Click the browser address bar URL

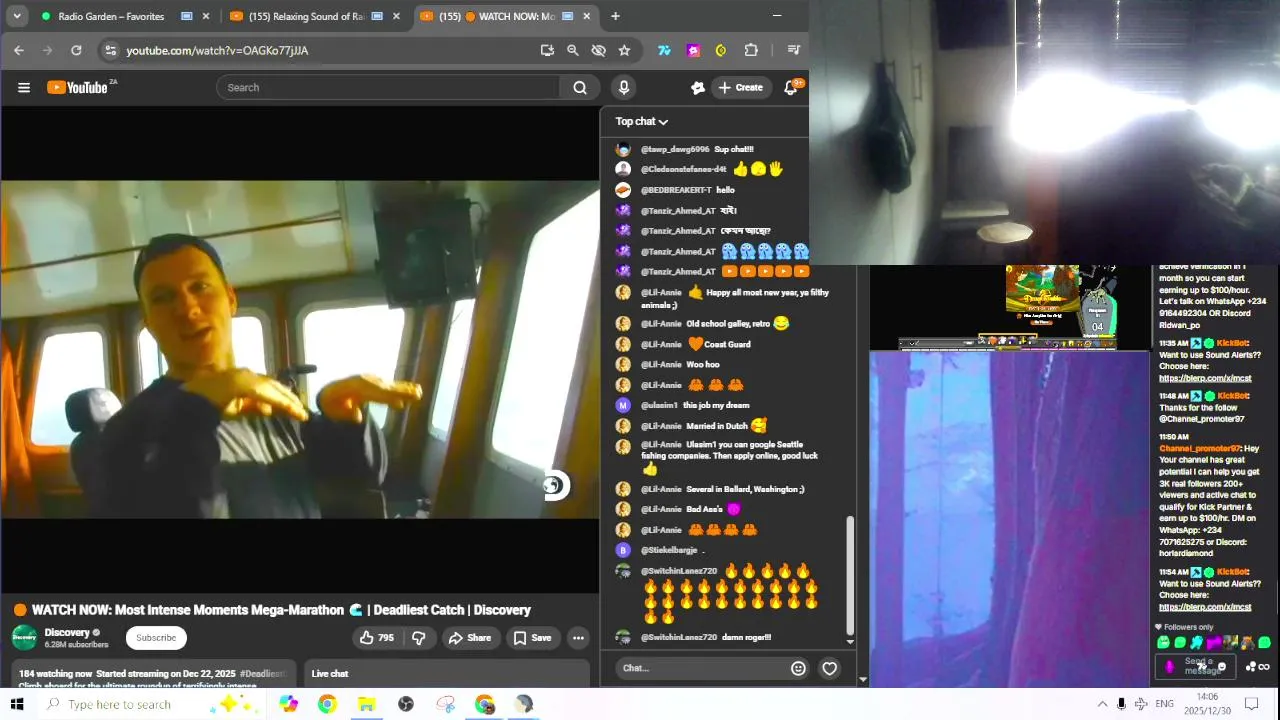coord(217,50)
